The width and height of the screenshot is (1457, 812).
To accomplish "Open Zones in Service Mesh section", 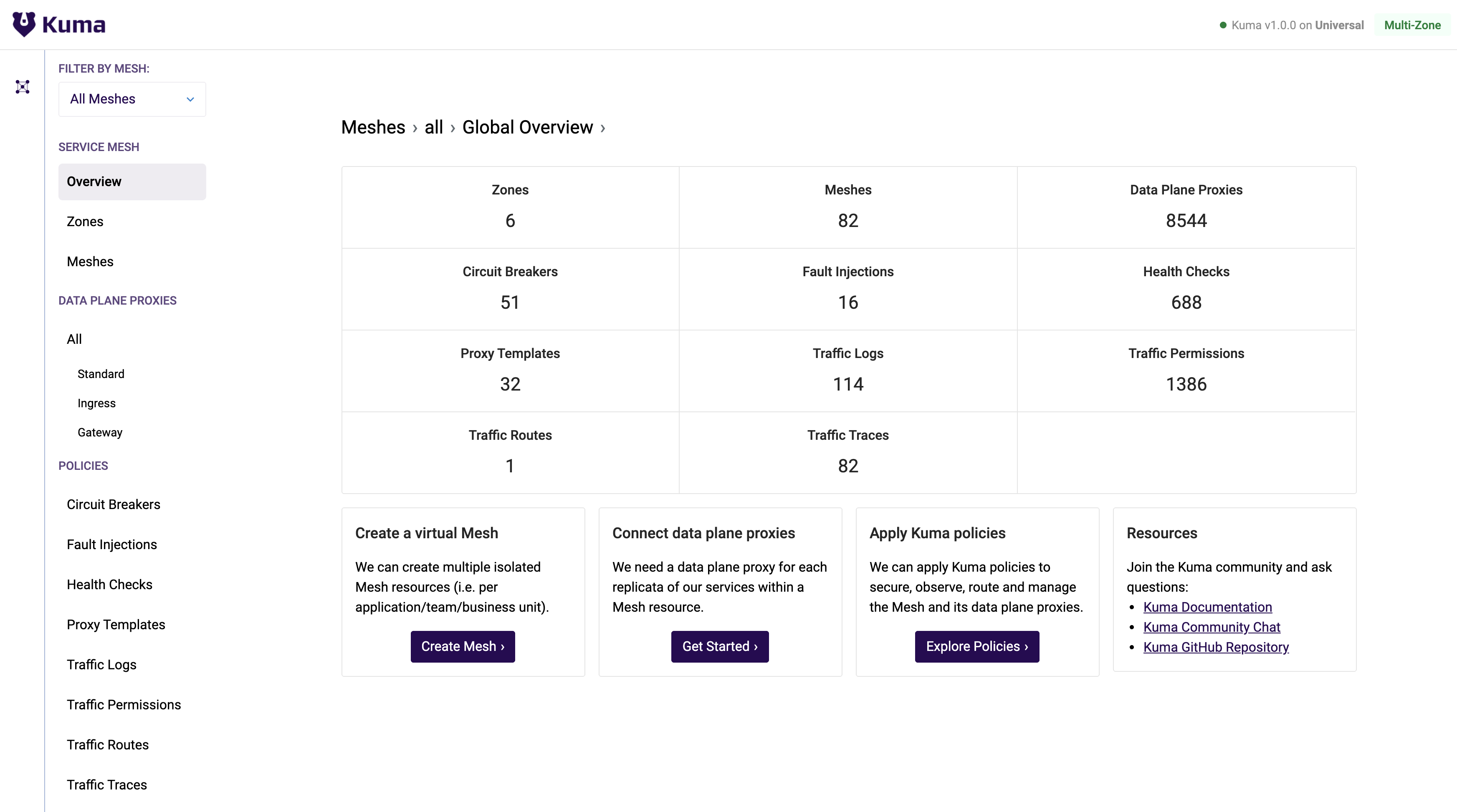I will [x=85, y=222].
